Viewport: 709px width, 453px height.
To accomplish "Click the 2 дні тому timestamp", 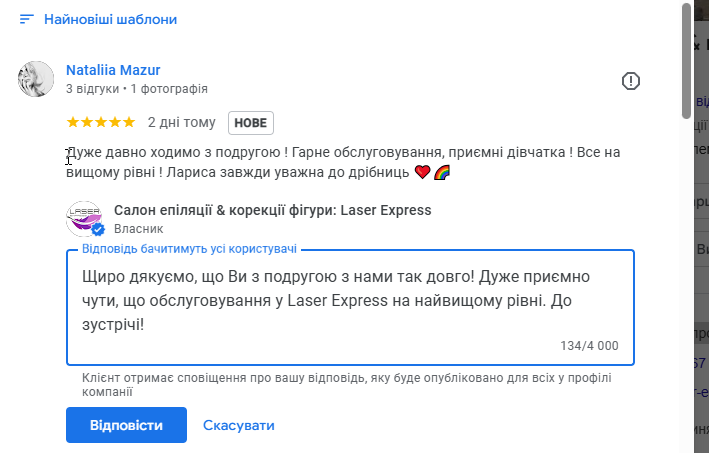I will [181, 122].
